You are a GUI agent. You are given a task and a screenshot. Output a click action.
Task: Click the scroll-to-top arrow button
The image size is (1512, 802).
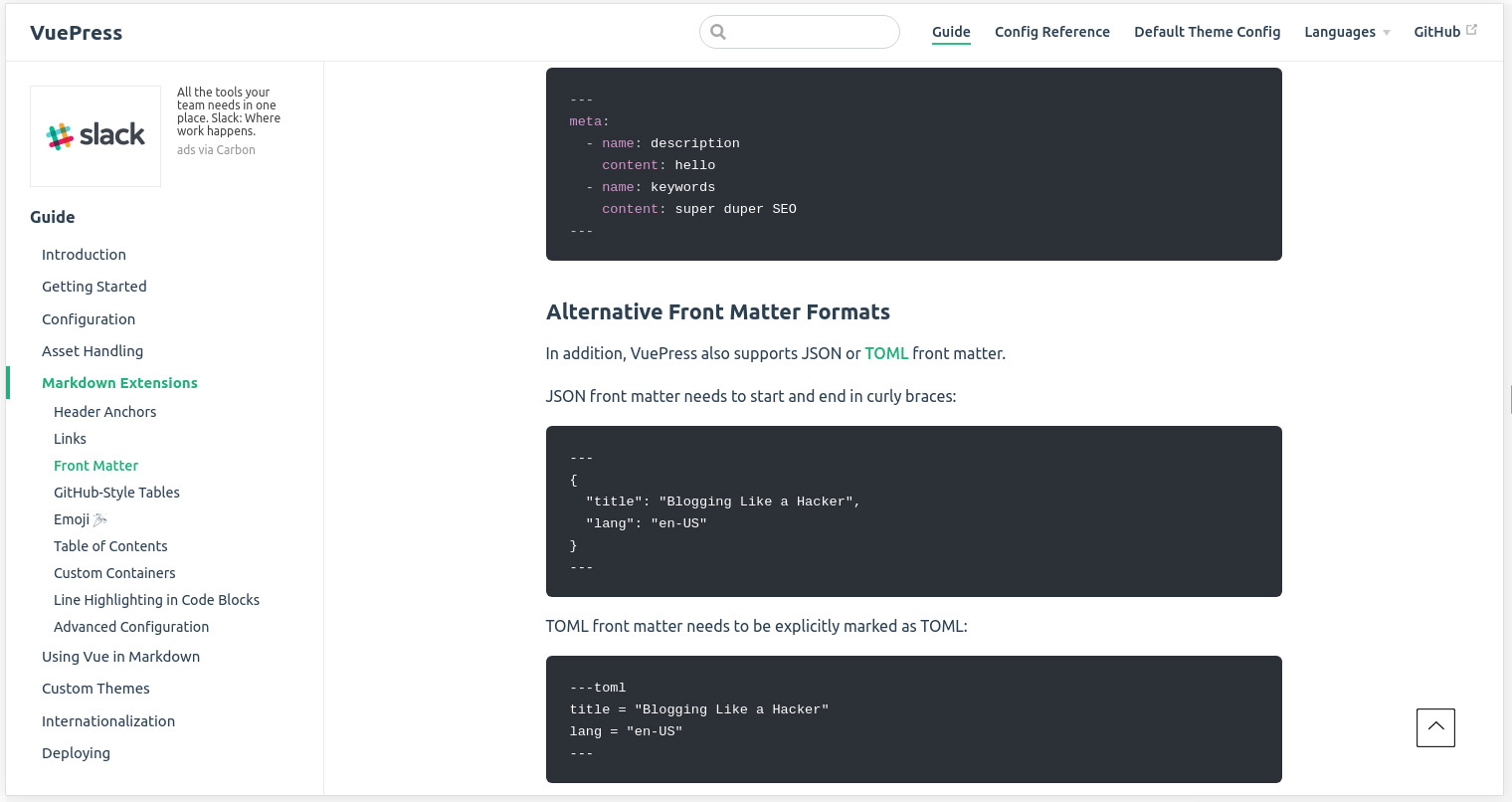click(x=1435, y=727)
